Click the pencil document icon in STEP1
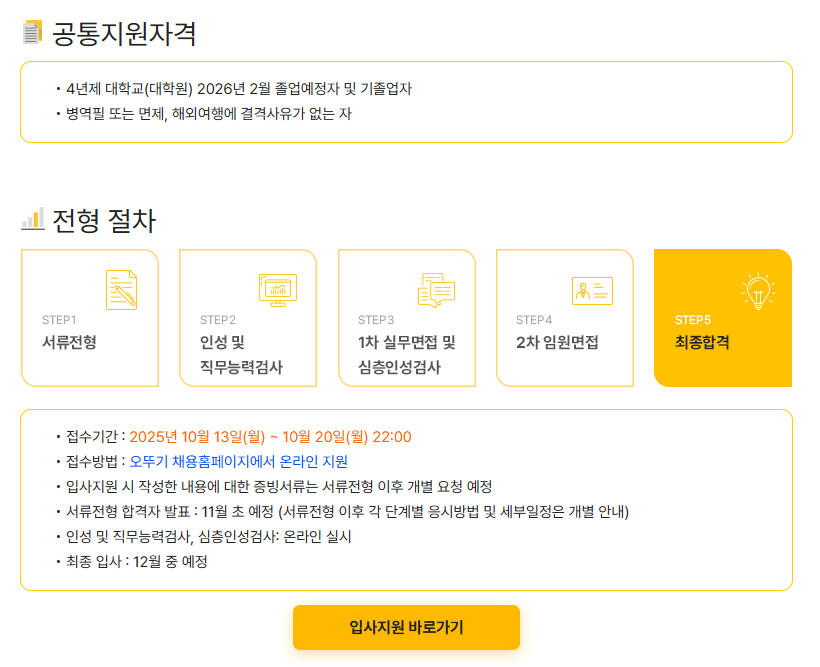820x667 pixels. [x=121, y=290]
